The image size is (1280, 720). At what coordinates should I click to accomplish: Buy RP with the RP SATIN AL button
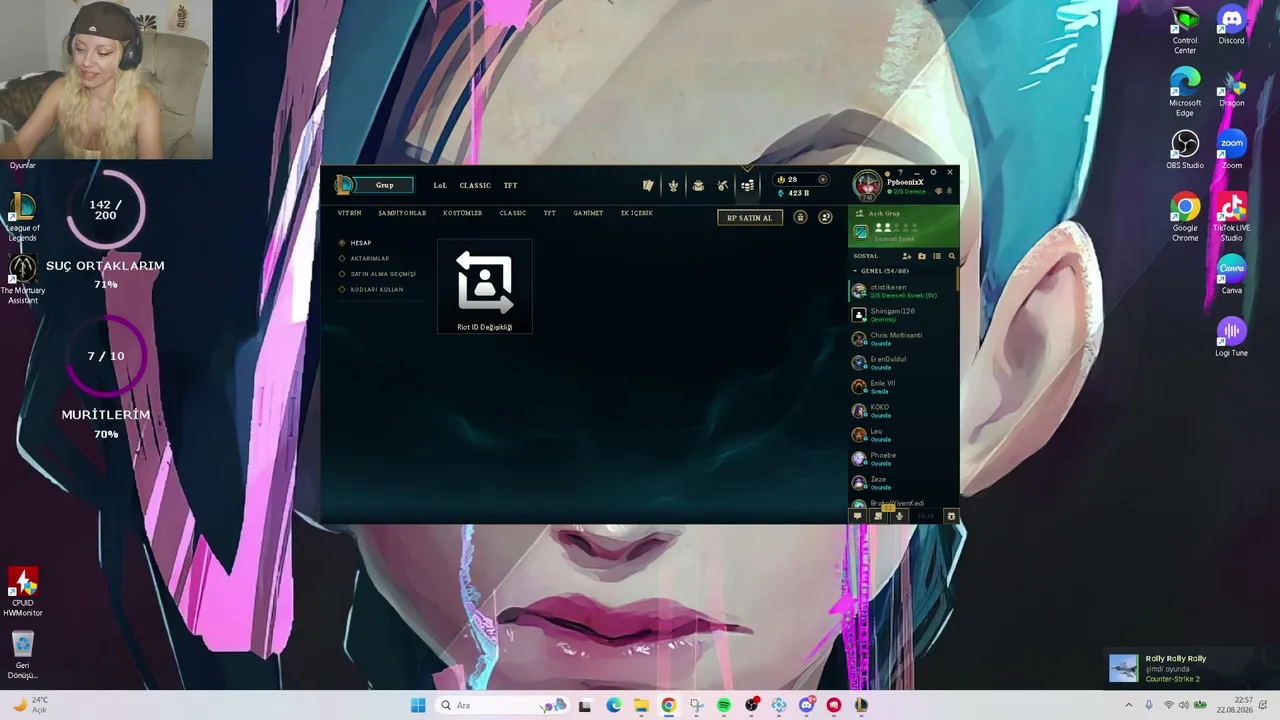(750, 217)
